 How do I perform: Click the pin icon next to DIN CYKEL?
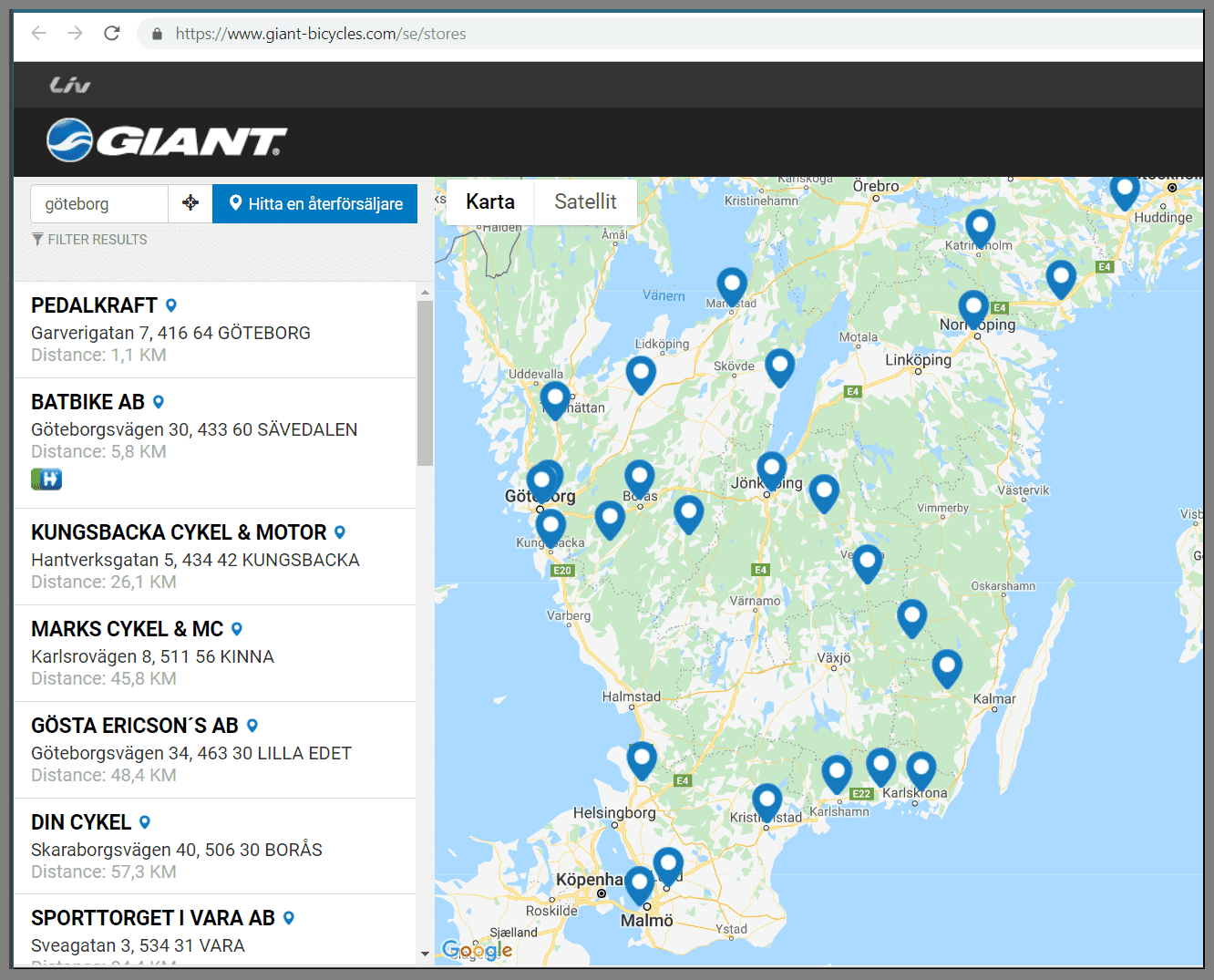[145, 822]
